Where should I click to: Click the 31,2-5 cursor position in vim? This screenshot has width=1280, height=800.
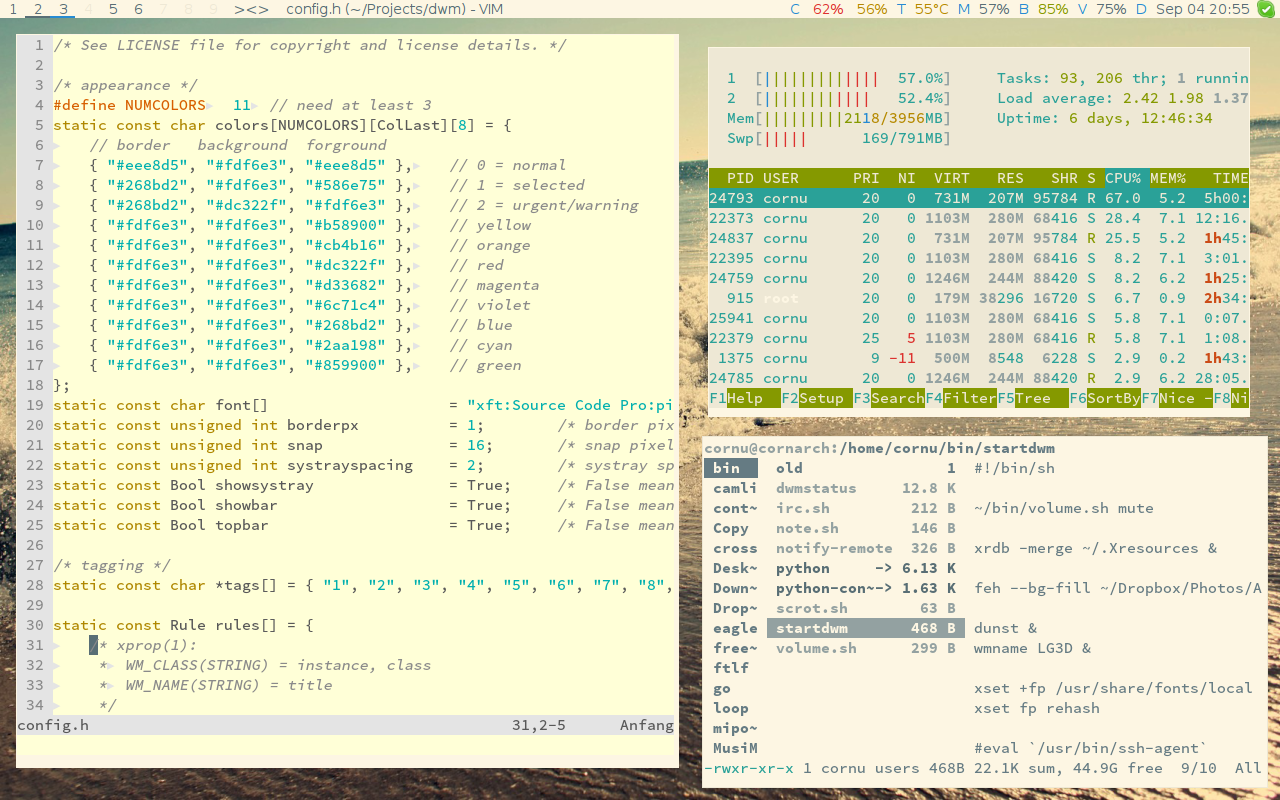[539, 725]
